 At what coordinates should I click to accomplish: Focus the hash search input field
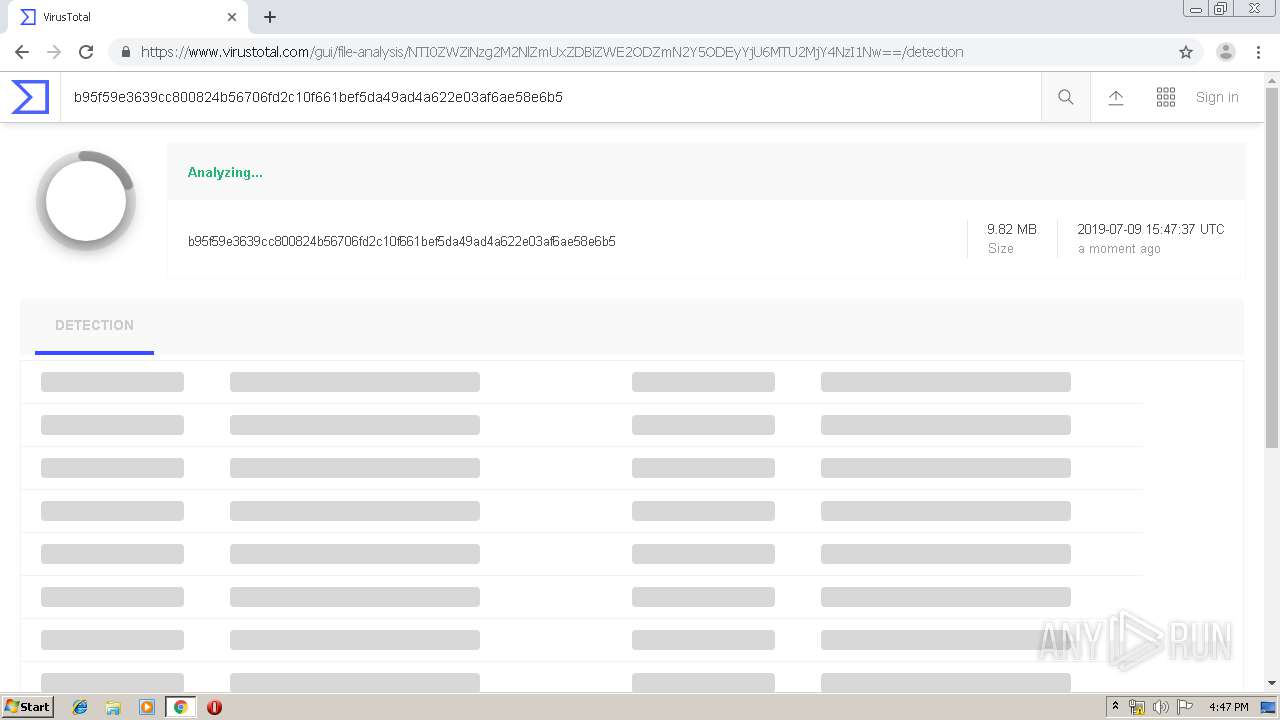coord(550,97)
